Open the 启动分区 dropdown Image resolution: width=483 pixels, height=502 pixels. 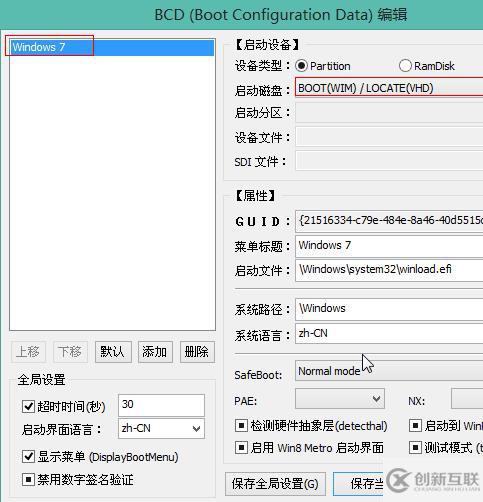(x=389, y=113)
